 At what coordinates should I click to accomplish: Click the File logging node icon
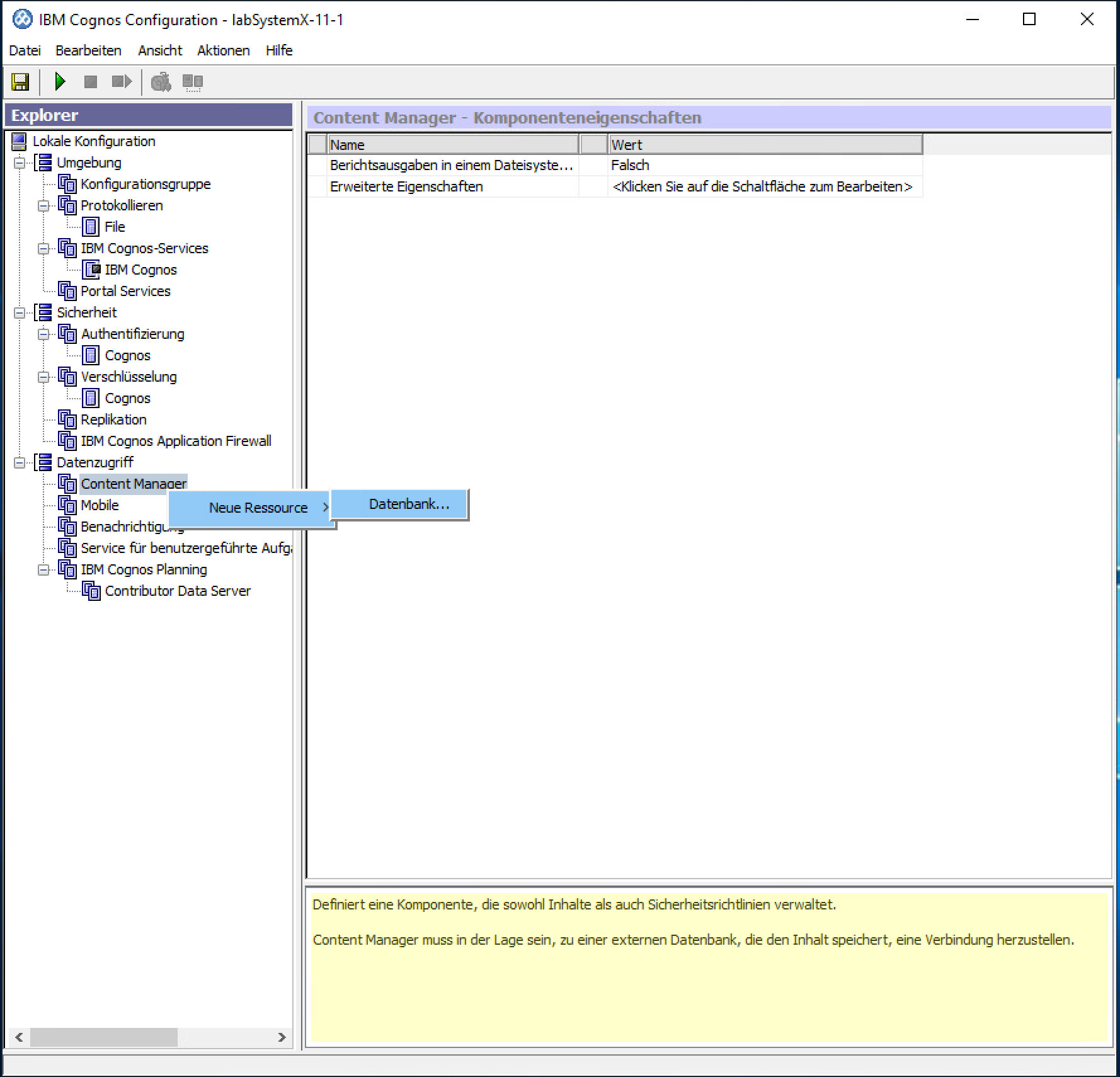click(x=91, y=227)
